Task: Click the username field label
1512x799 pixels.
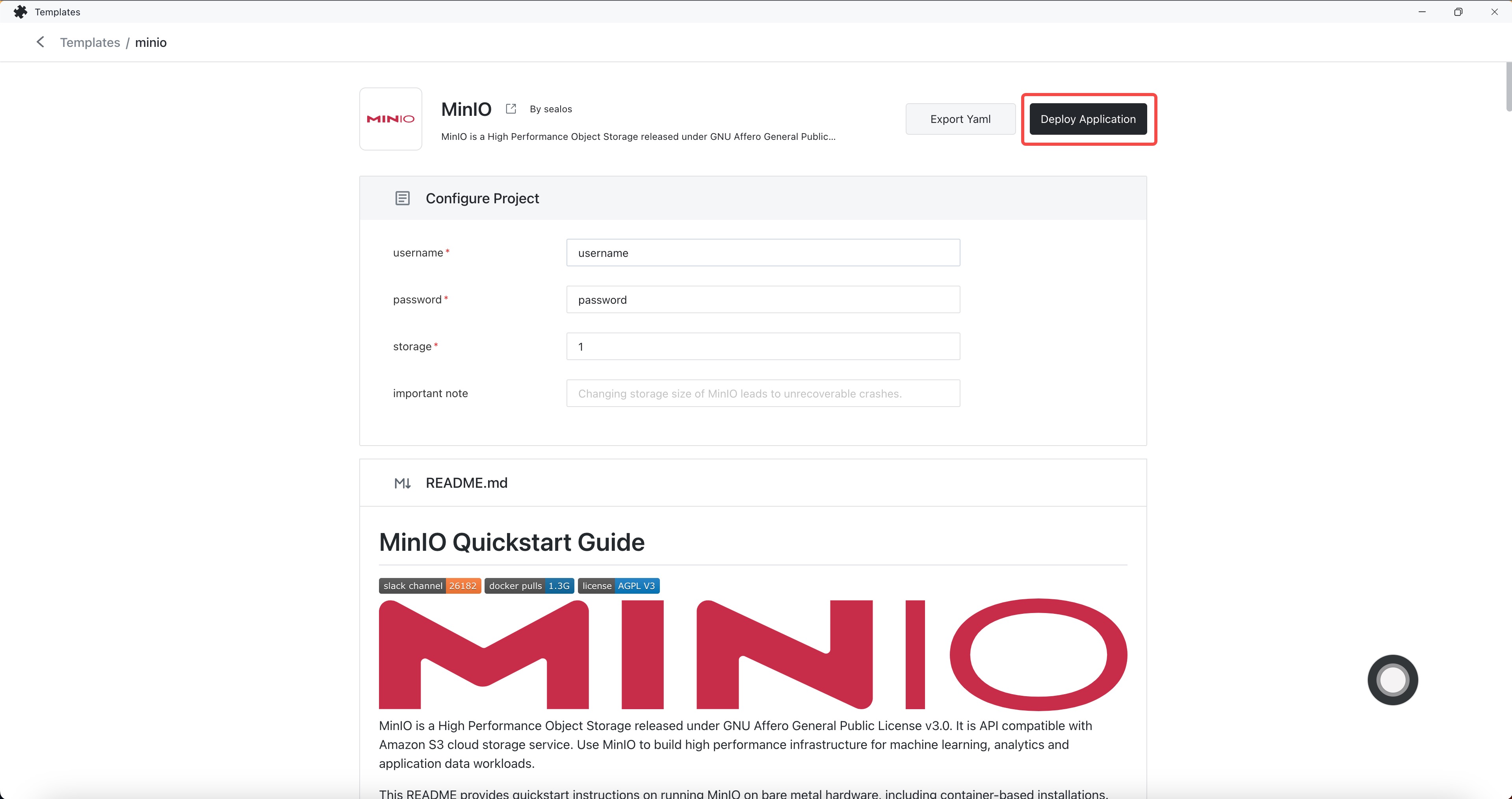Action: pos(418,253)
